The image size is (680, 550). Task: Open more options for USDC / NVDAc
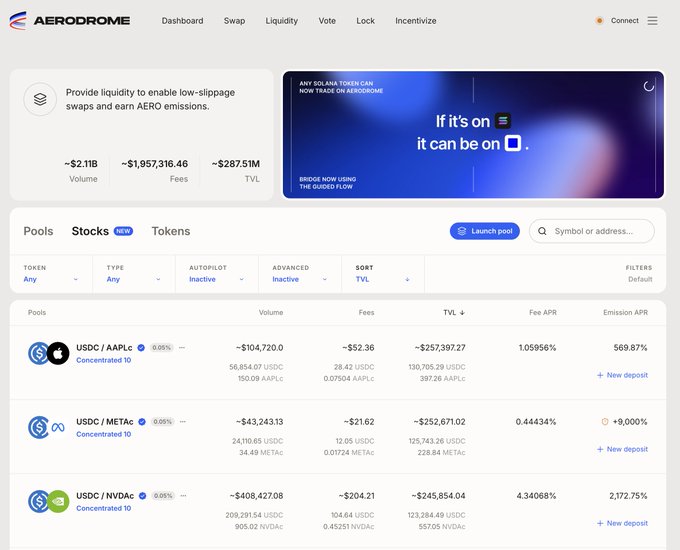pyautogui.click(x=183, y=496)
